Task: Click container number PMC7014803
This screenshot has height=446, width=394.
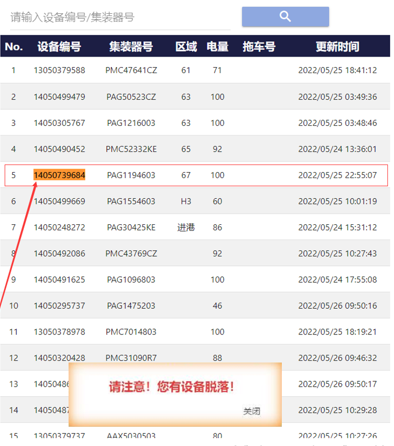Action: pos(131,332)
